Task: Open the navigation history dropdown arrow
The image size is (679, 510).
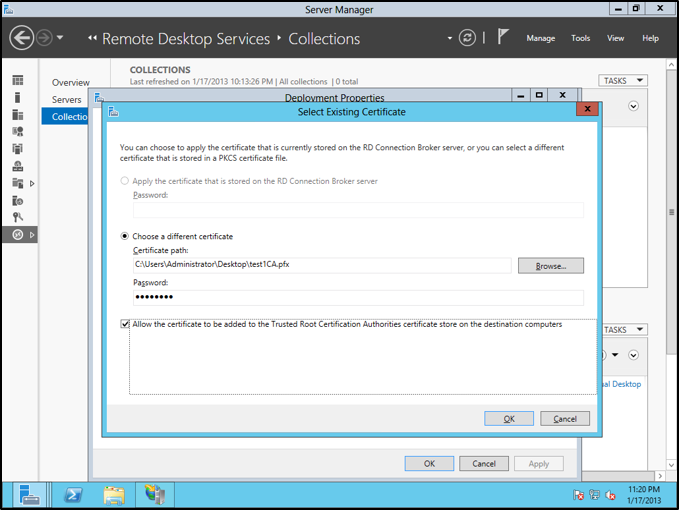Action: 60,38
